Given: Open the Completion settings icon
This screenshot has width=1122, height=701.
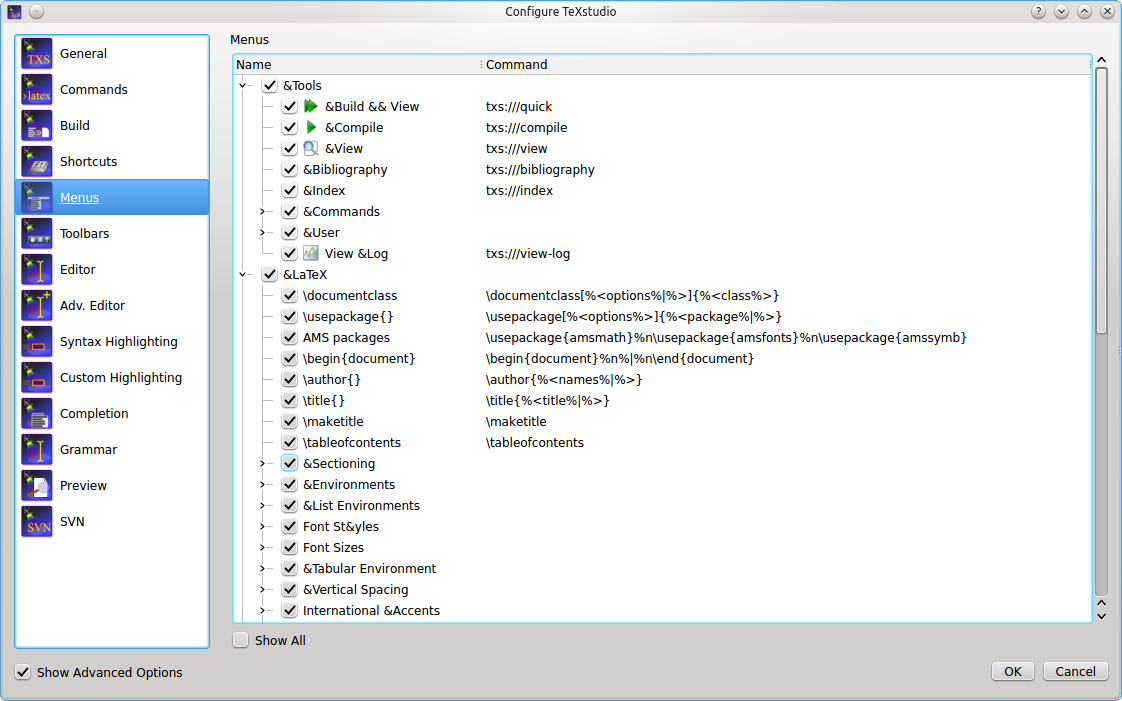Looking at the screenshot, I should (x=37, y=413).
